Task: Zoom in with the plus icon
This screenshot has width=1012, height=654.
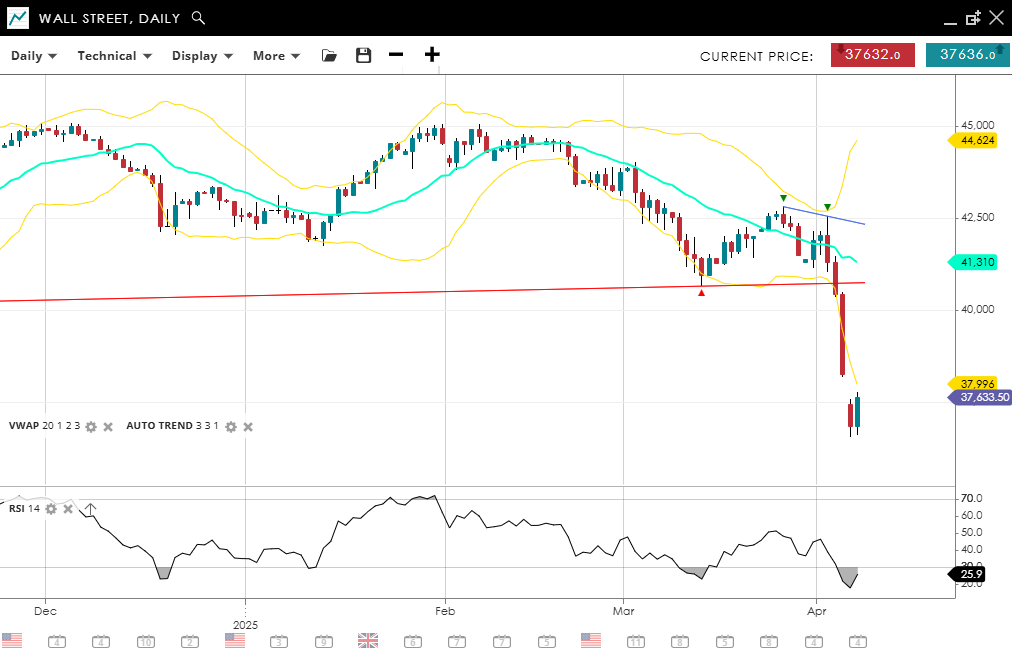Action: pos(432,55)
